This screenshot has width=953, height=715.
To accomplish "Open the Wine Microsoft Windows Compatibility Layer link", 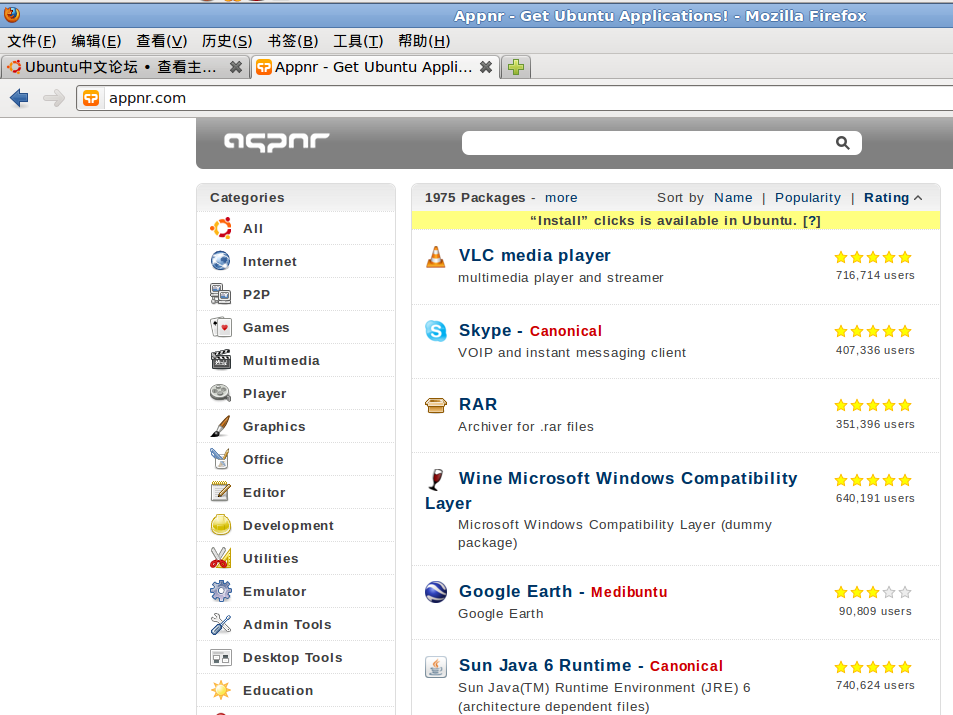I will pos(611,491).
